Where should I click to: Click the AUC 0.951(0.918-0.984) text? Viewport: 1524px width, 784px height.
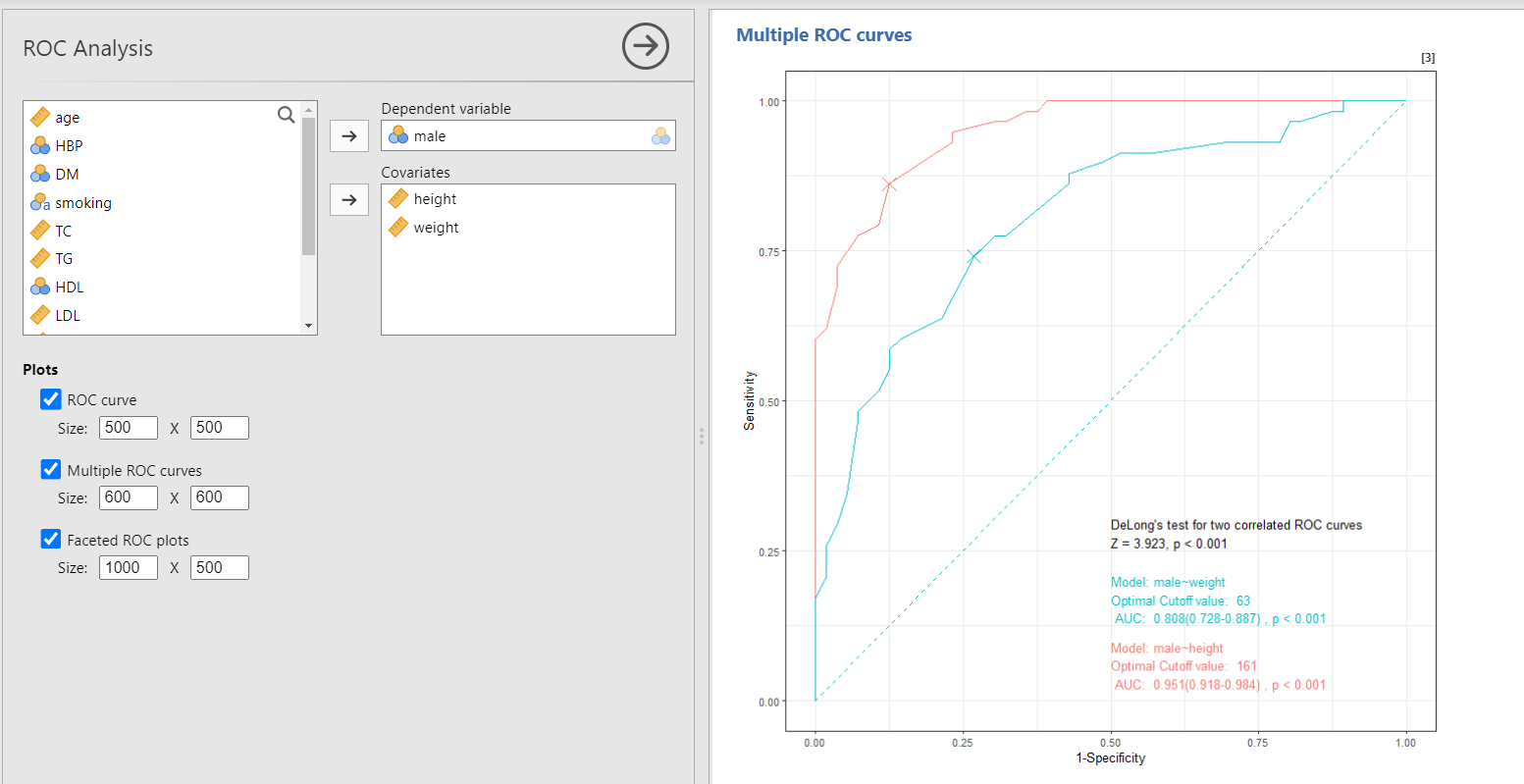coord(1220,685)
